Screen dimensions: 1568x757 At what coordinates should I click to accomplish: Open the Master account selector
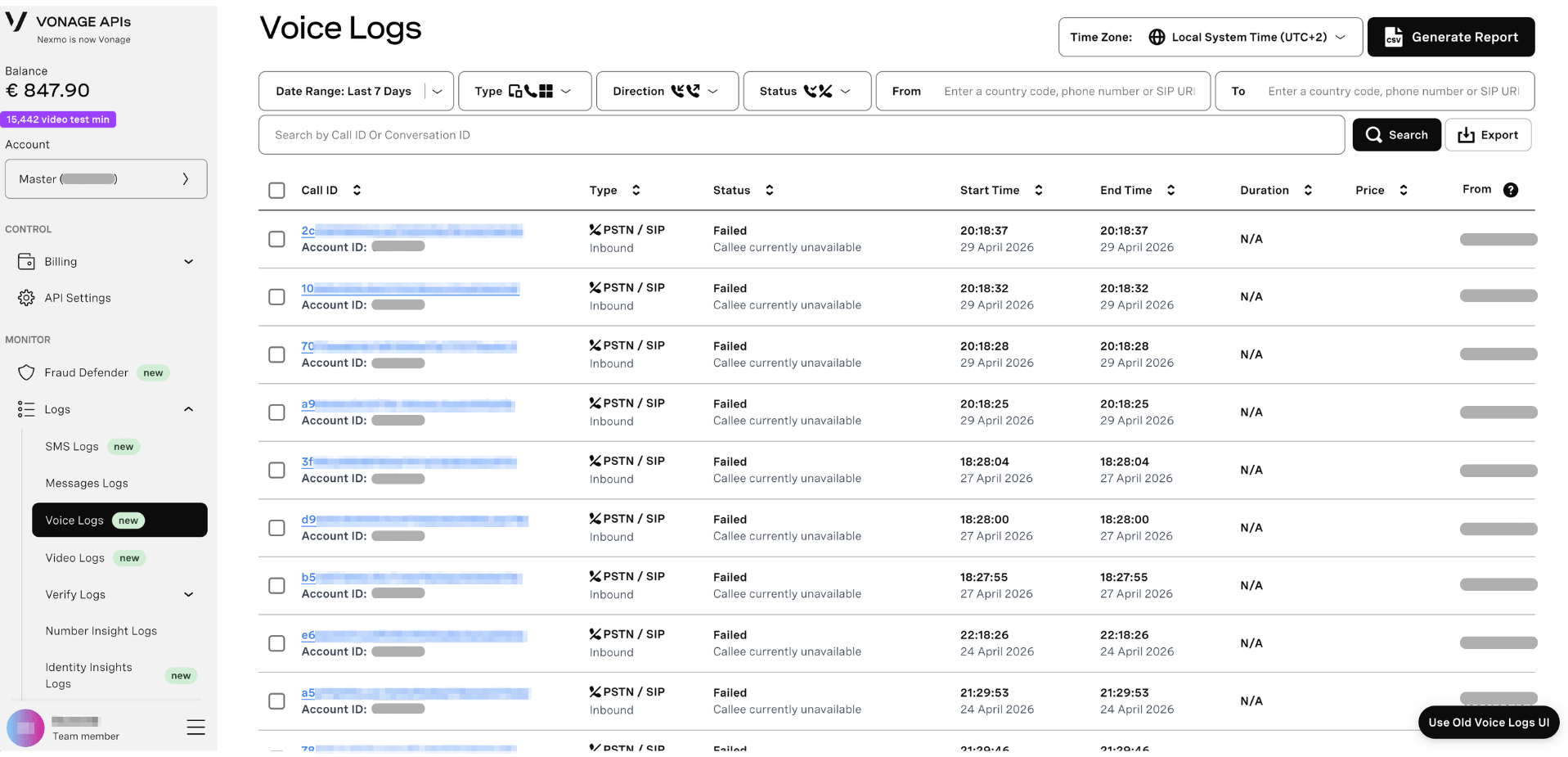(x=106, y=178)
